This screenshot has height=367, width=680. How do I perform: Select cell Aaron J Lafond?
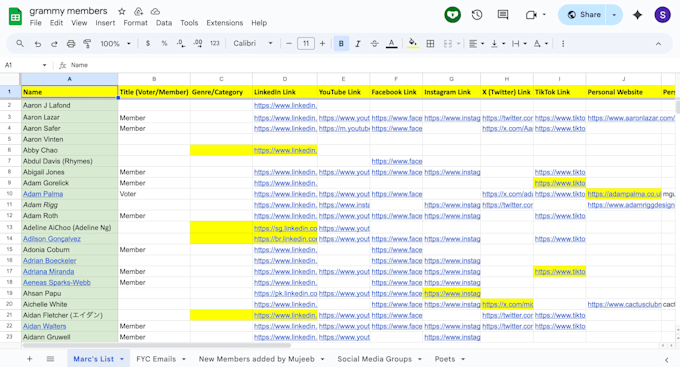coord(69,105)
